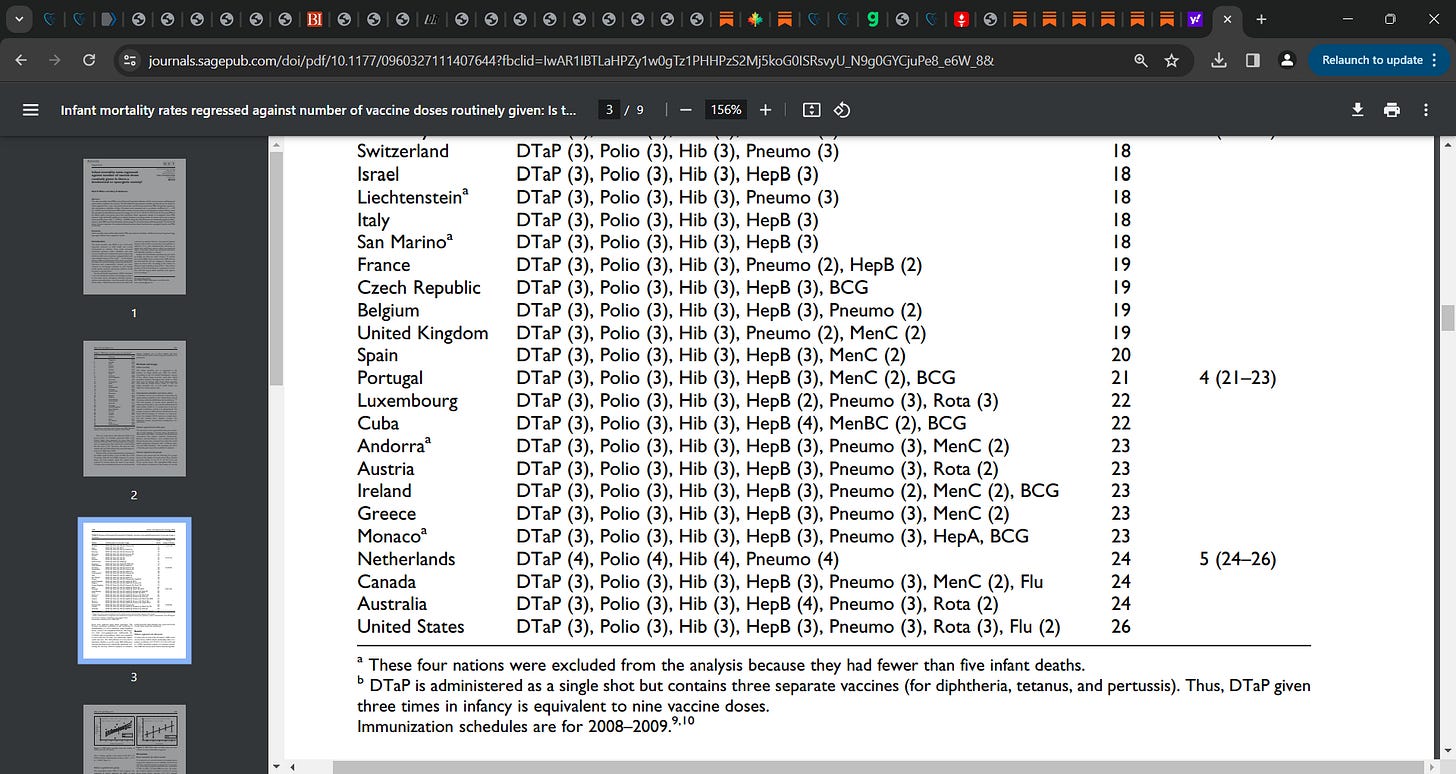Close the current active tab

pyautogui.click(x=1227, y=19)
